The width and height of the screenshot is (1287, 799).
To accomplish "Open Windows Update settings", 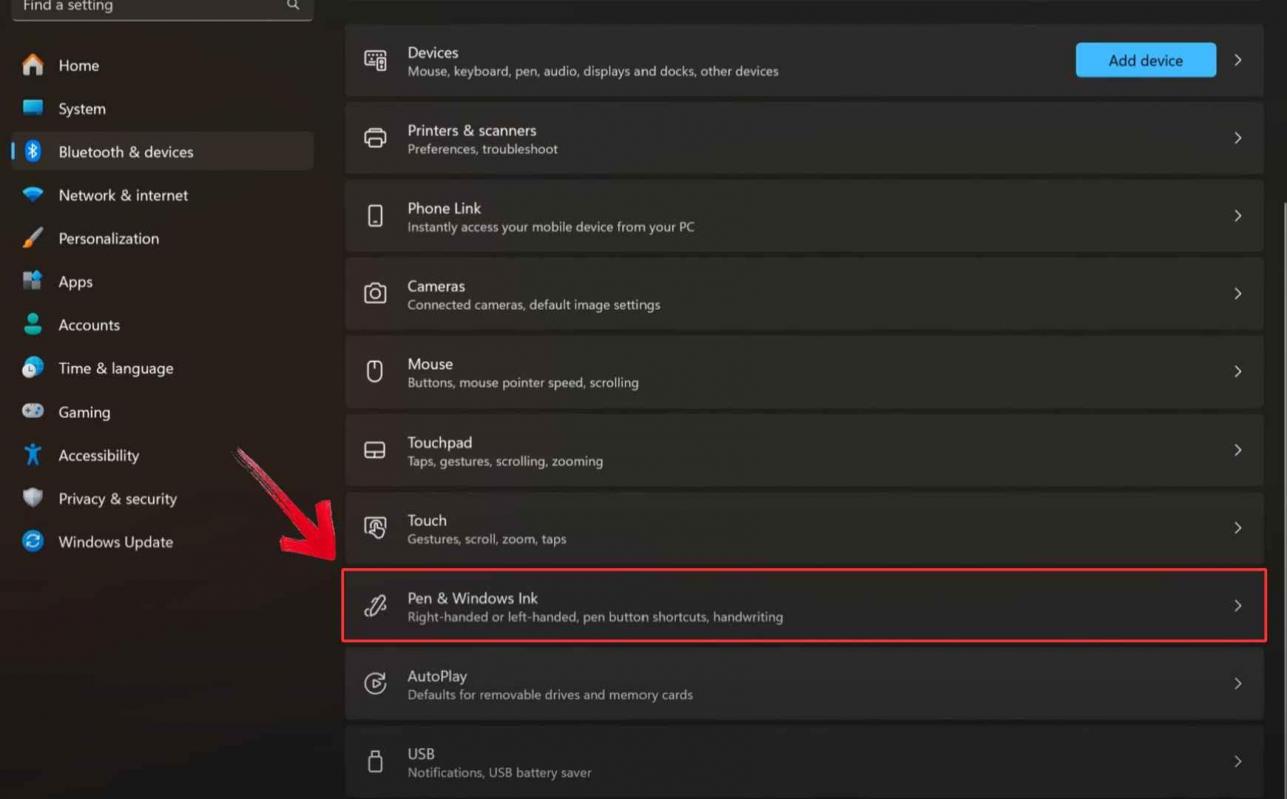I will (x=162, y=541).
